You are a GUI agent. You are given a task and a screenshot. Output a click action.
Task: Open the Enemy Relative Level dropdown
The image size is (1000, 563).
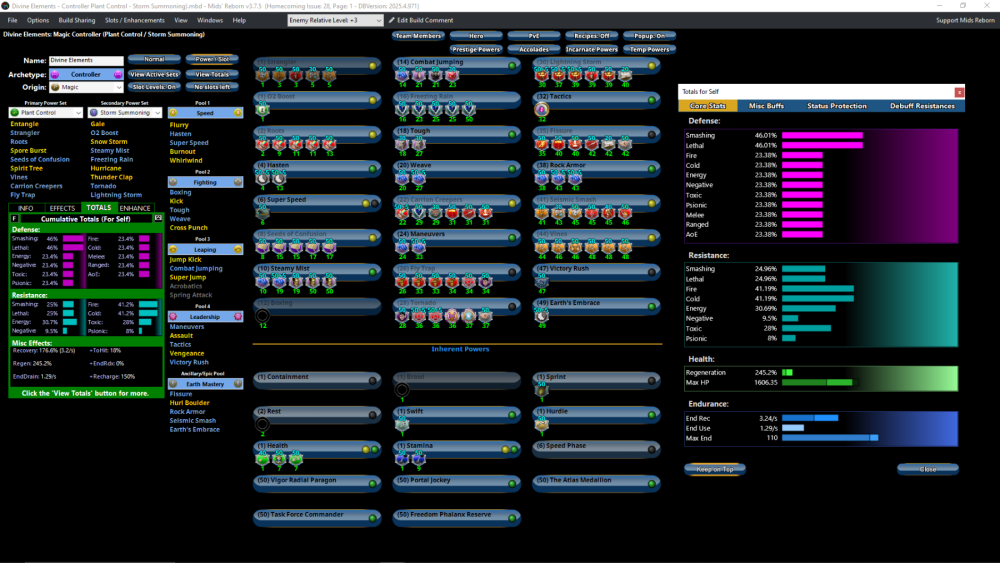click(x=335, y=20)
